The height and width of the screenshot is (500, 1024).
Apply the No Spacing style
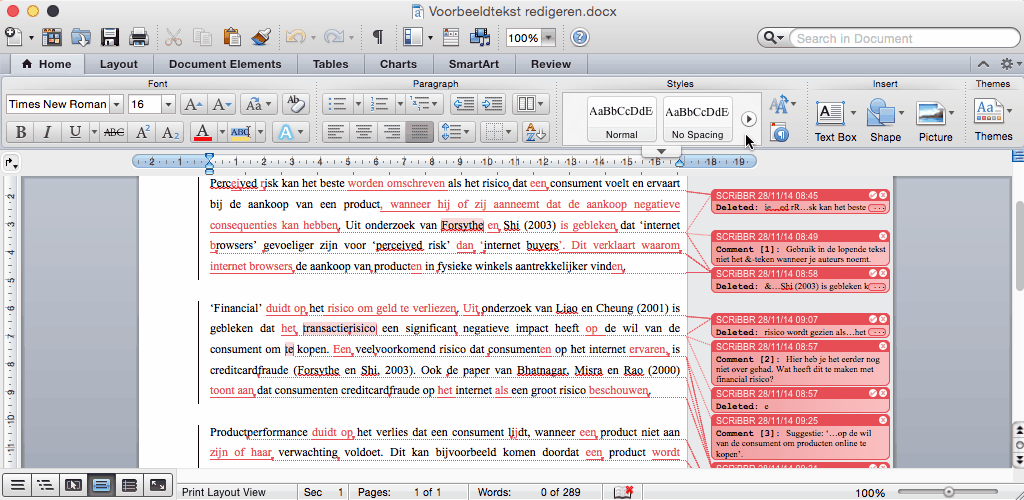pyautogui.click(x=697, y=119)
